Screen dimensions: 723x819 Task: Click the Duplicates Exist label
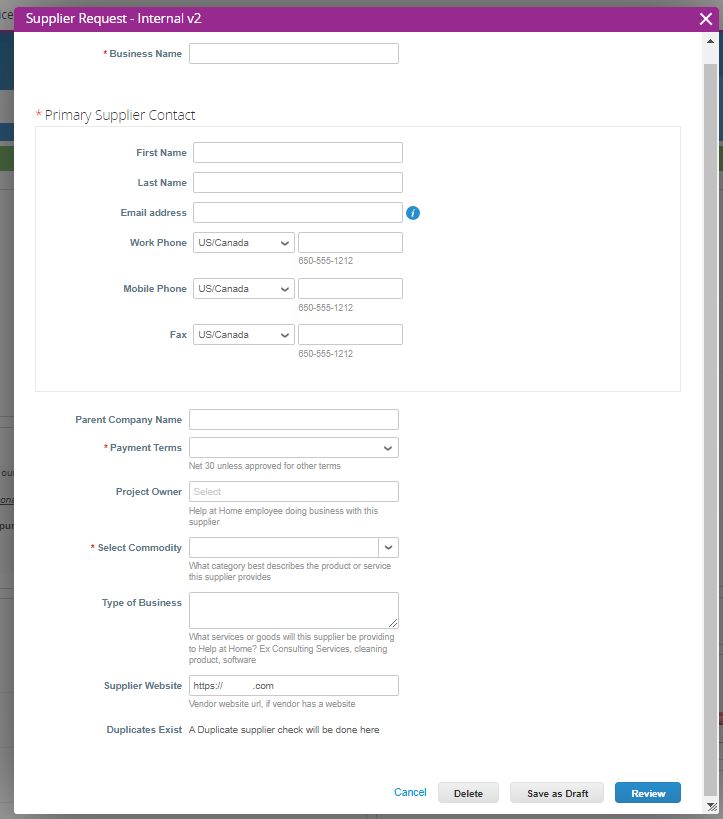(x=144, y=730)
